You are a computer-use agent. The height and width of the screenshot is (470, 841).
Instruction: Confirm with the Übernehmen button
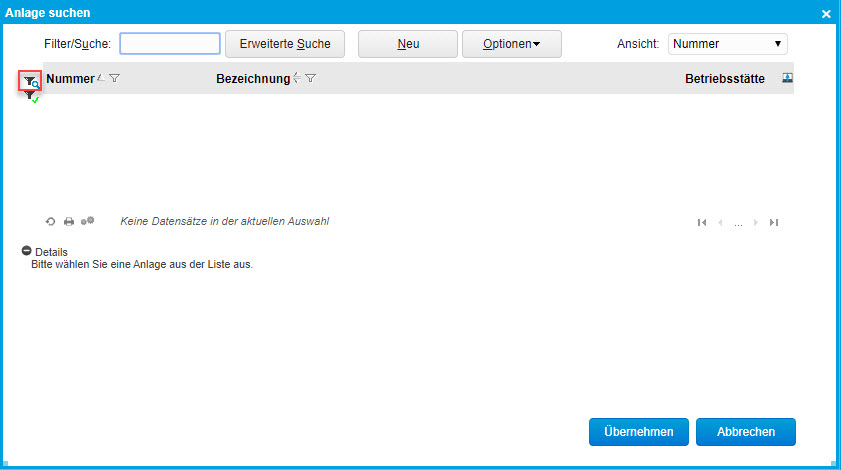click(x=639, y=432)
